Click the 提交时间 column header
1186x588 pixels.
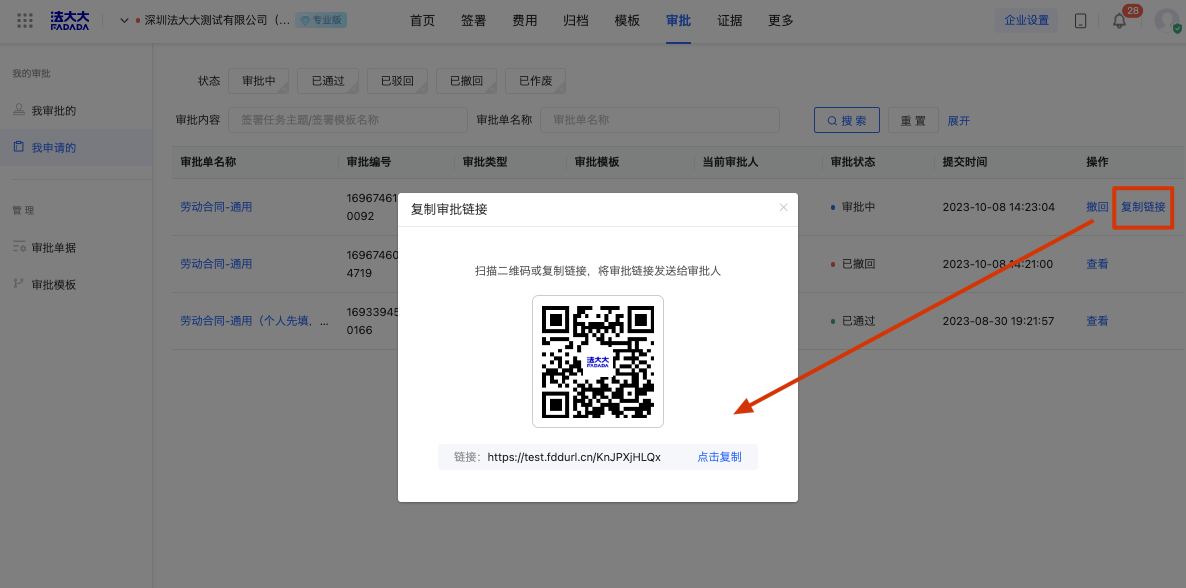(x=964, y=162)
